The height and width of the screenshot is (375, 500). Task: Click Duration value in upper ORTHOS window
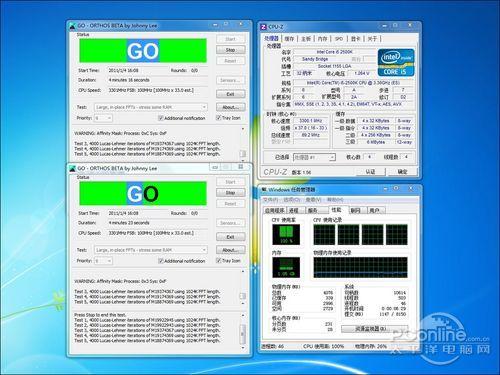[x=129, y=80]
